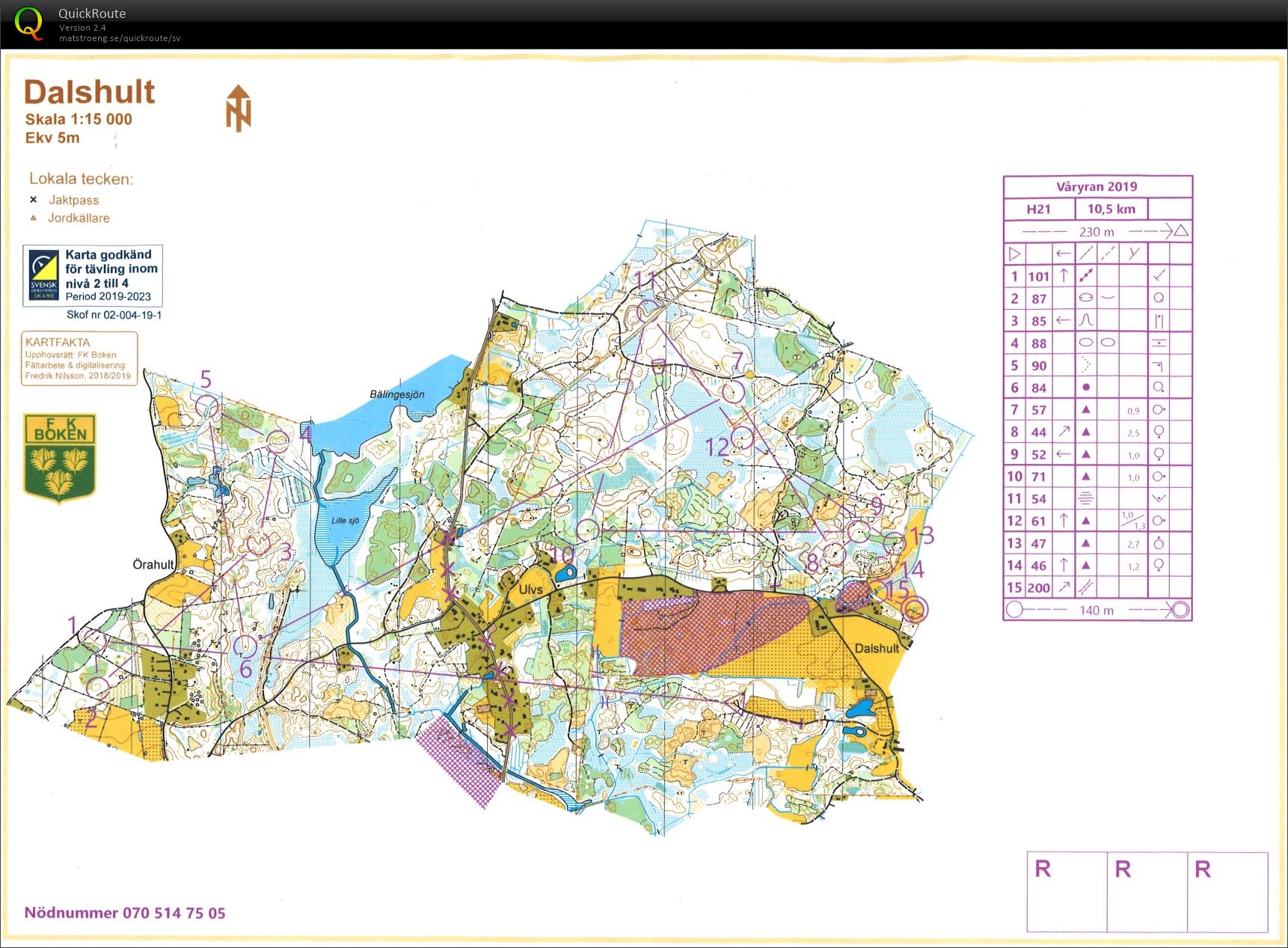
Task: Click control code 85 in the table
Action: pyautogui.click(x=1038, y=321)
